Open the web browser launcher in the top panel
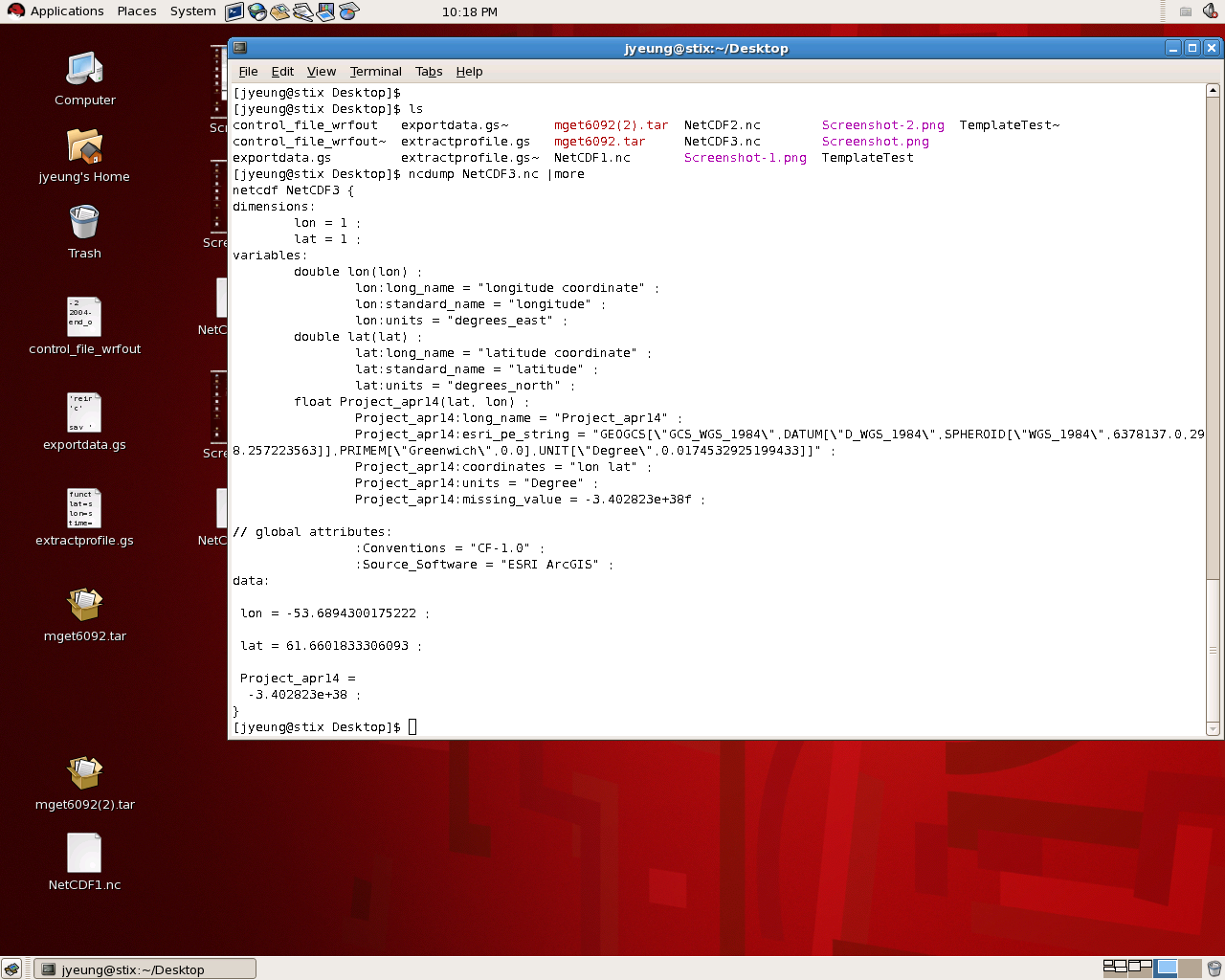 click(257, 11)
